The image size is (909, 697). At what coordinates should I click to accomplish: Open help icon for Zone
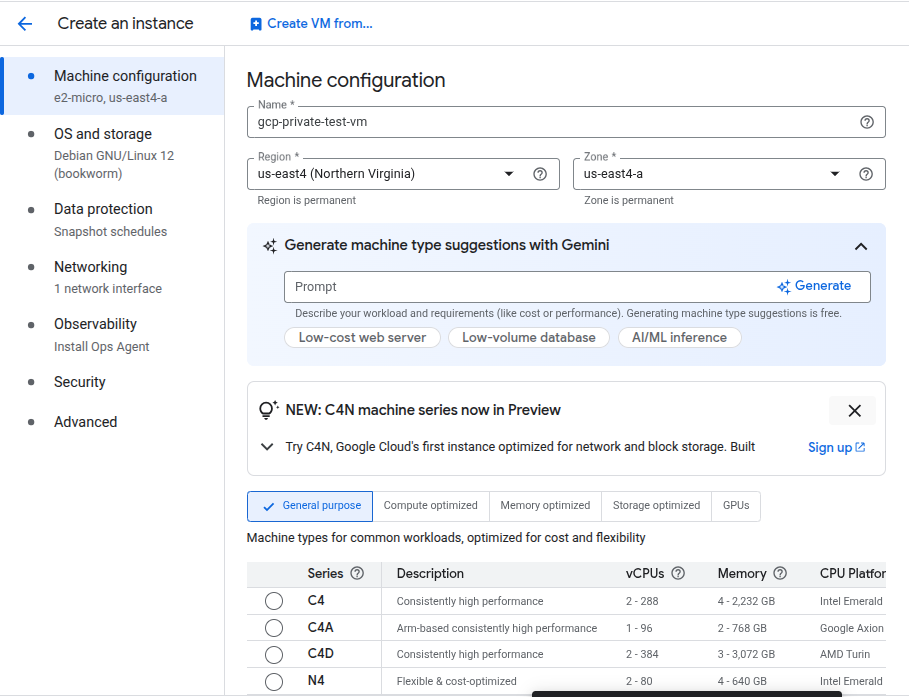point(866,174)
